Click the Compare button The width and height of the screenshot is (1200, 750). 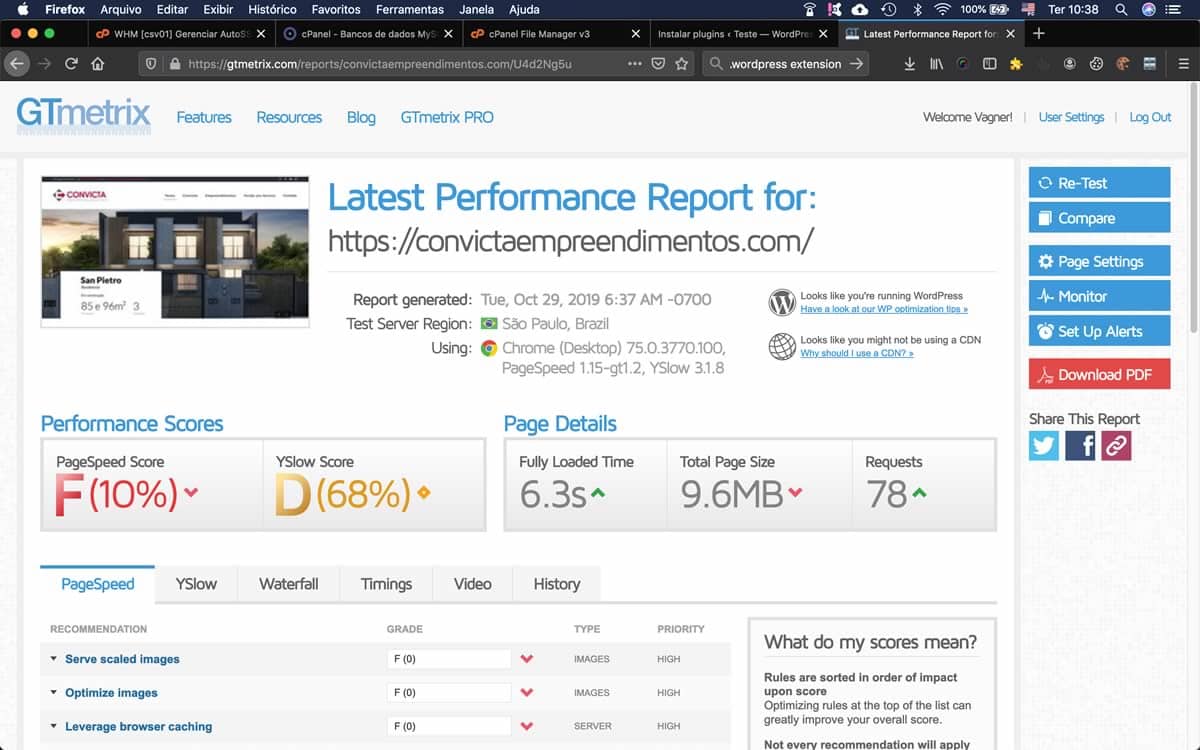[1099, 218]
